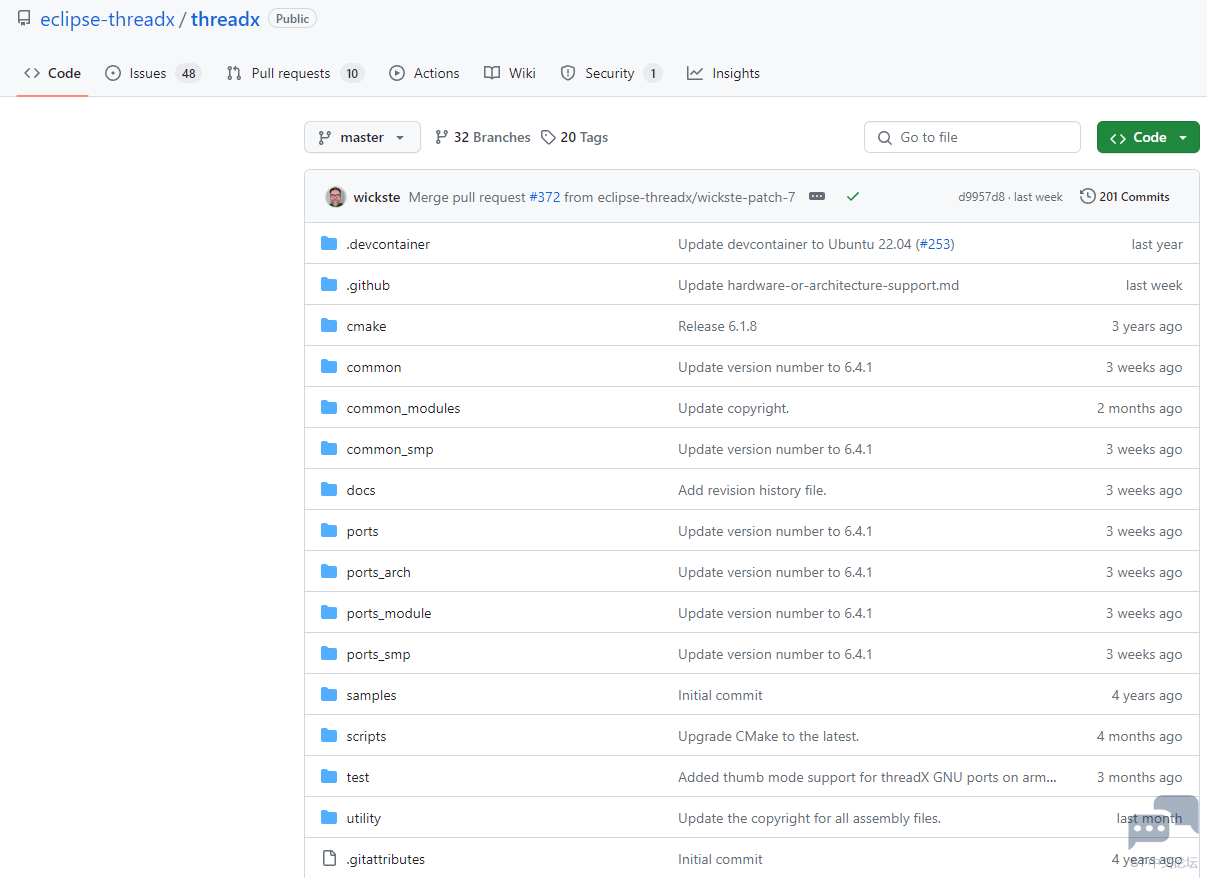1207x878 pixels.
Task: Open the Insights tab
Action: (723, 73)
